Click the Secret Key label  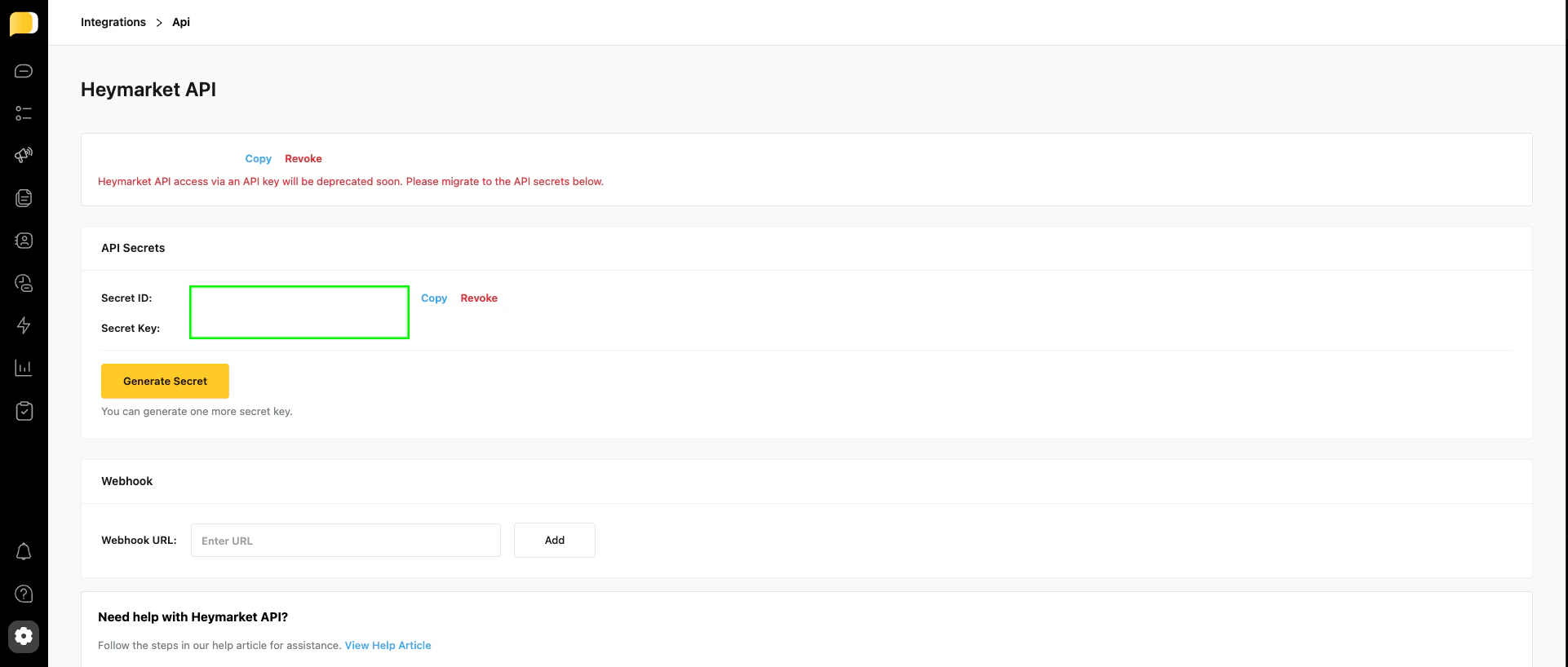point(131,329)
